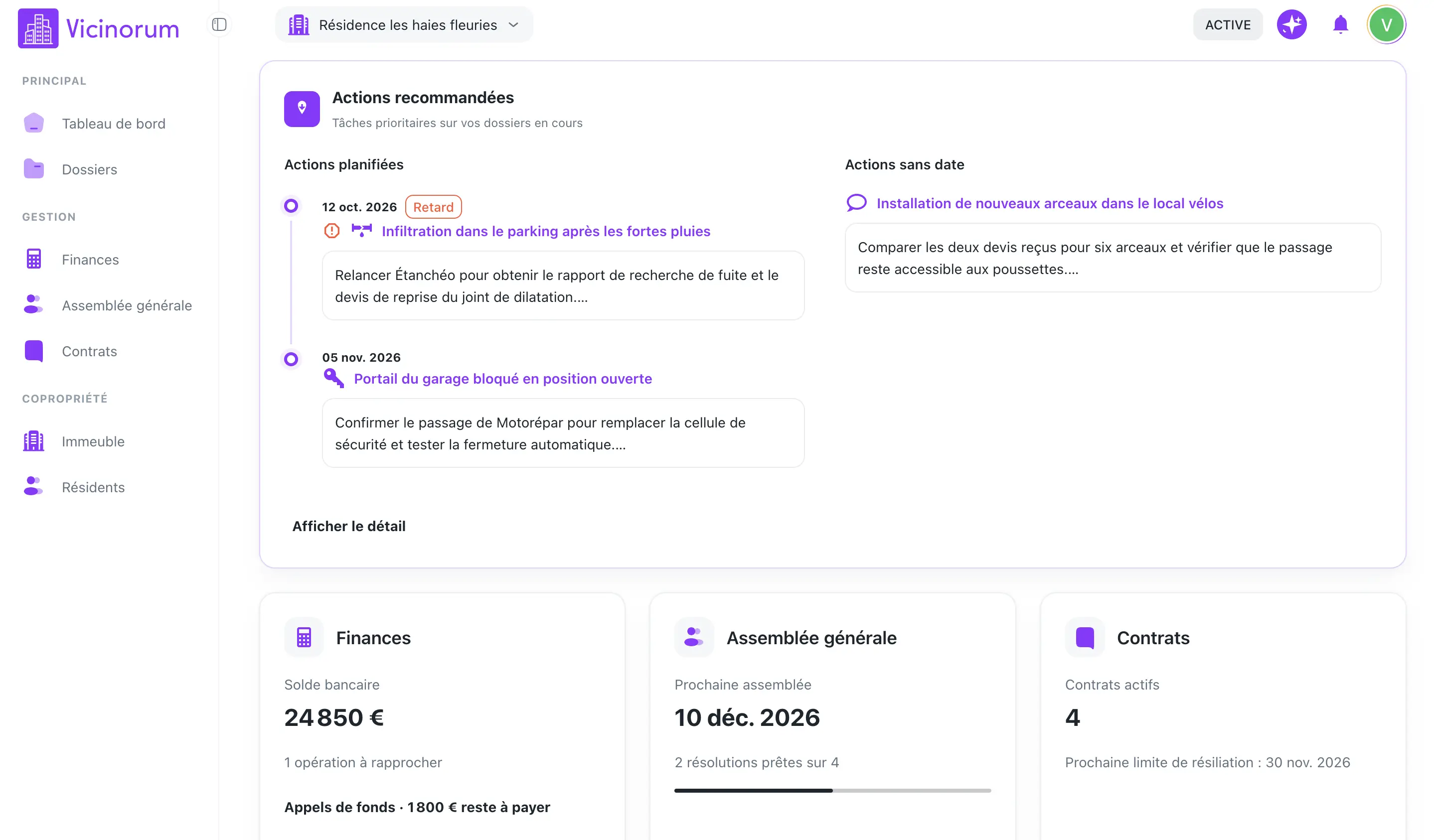Click the Contrats card icon
The image size is (1434, 840).
coord(1085,638)
